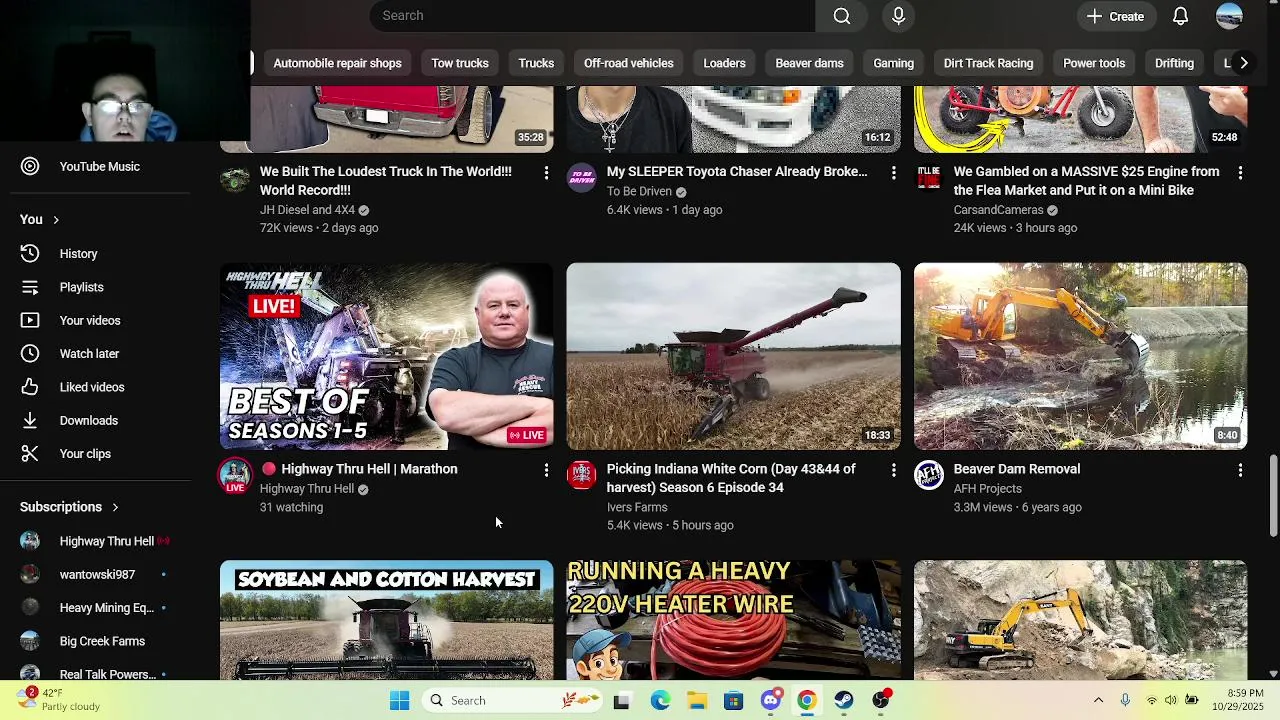Click the Create button

tap(1115, 16)
